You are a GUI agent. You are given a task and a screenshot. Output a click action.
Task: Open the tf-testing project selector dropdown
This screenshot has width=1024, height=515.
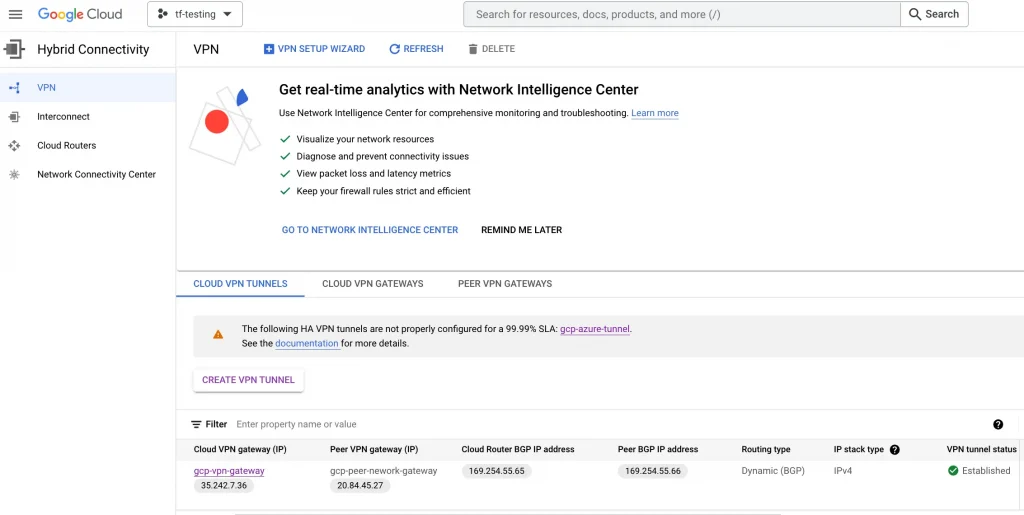[x=195, y=14]
